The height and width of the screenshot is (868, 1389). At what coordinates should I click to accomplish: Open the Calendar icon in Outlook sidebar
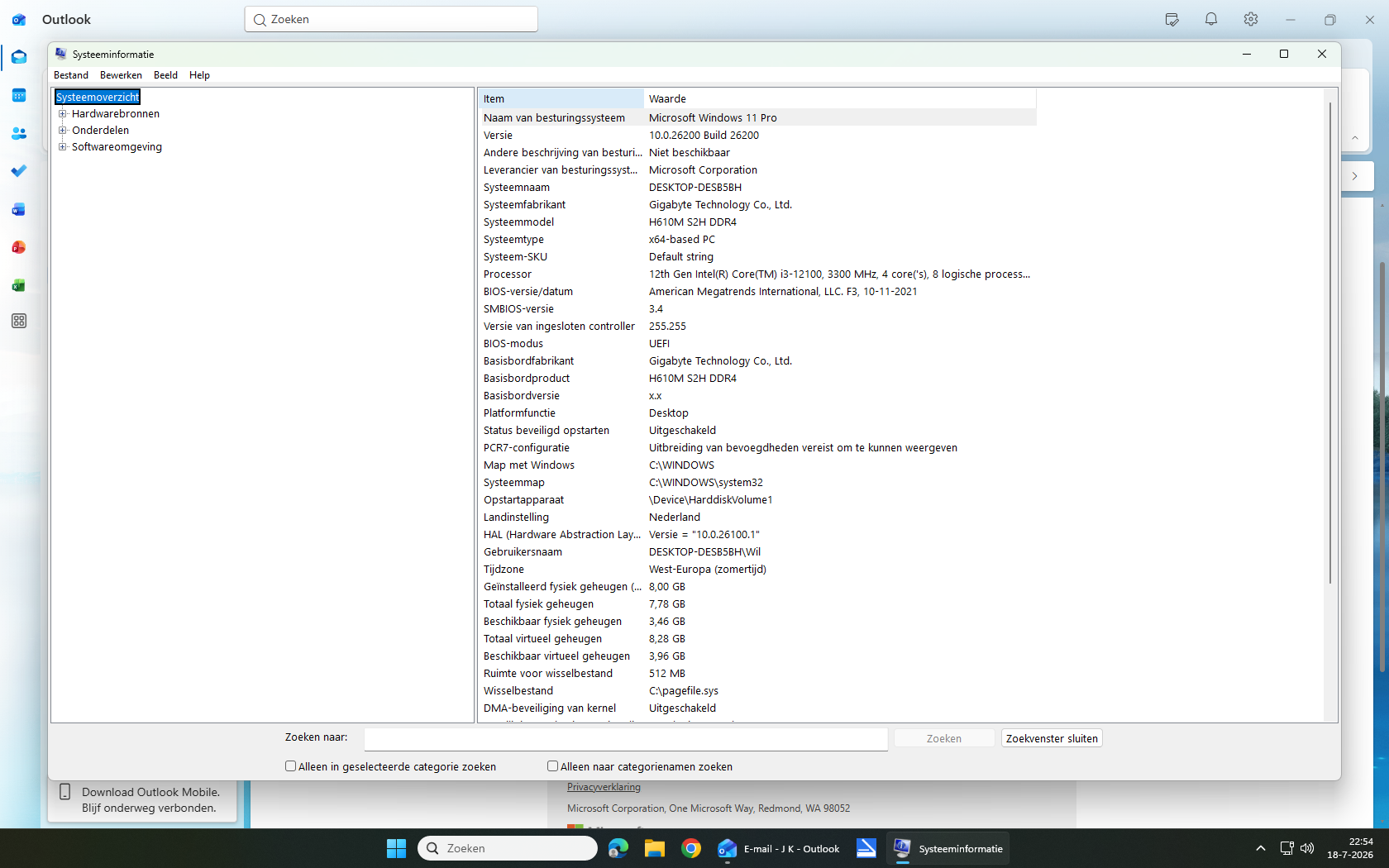click(x=19, y=95)
